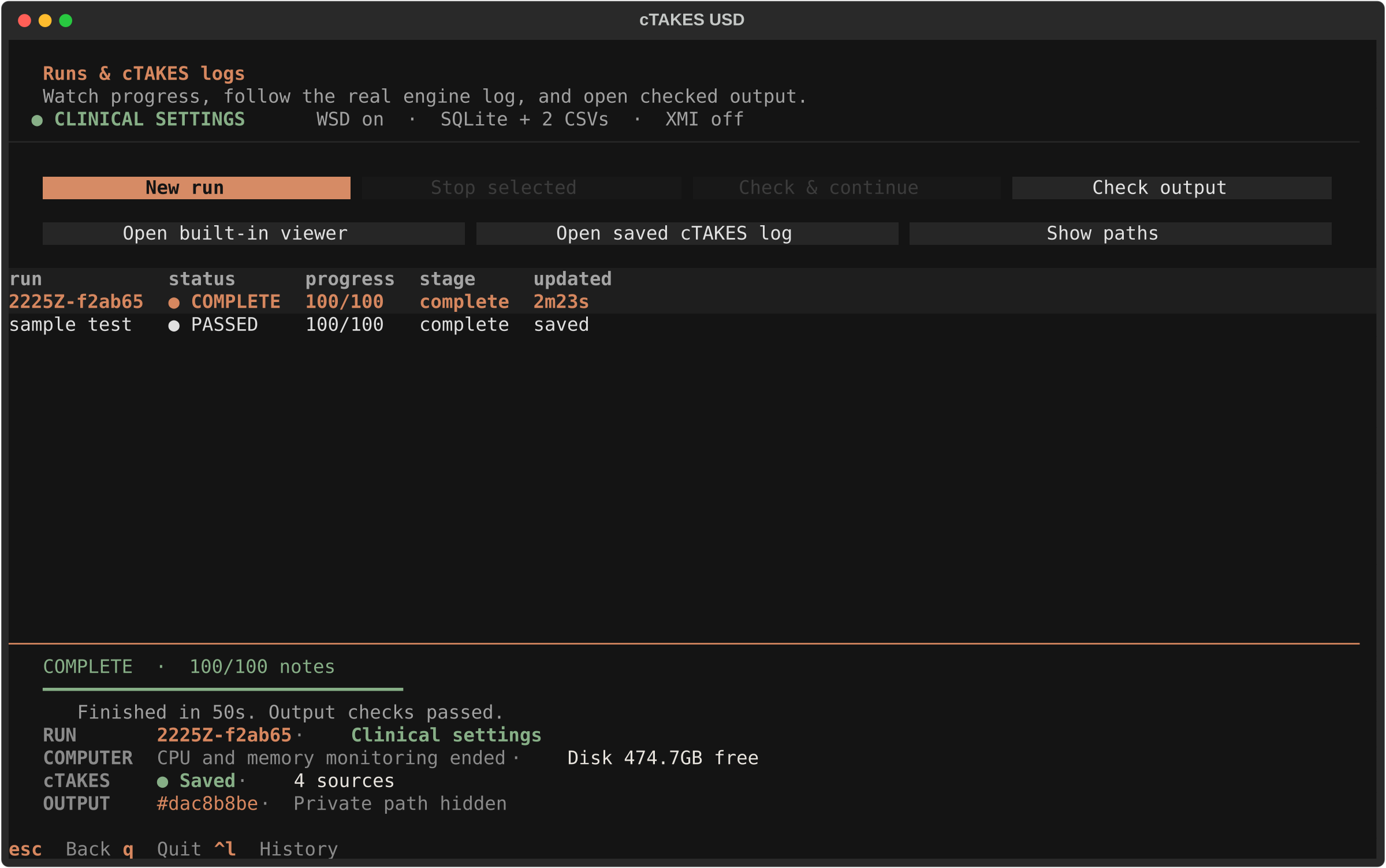
Task: Click SQLite + 2 CSVs text
Action: (524, 120)
